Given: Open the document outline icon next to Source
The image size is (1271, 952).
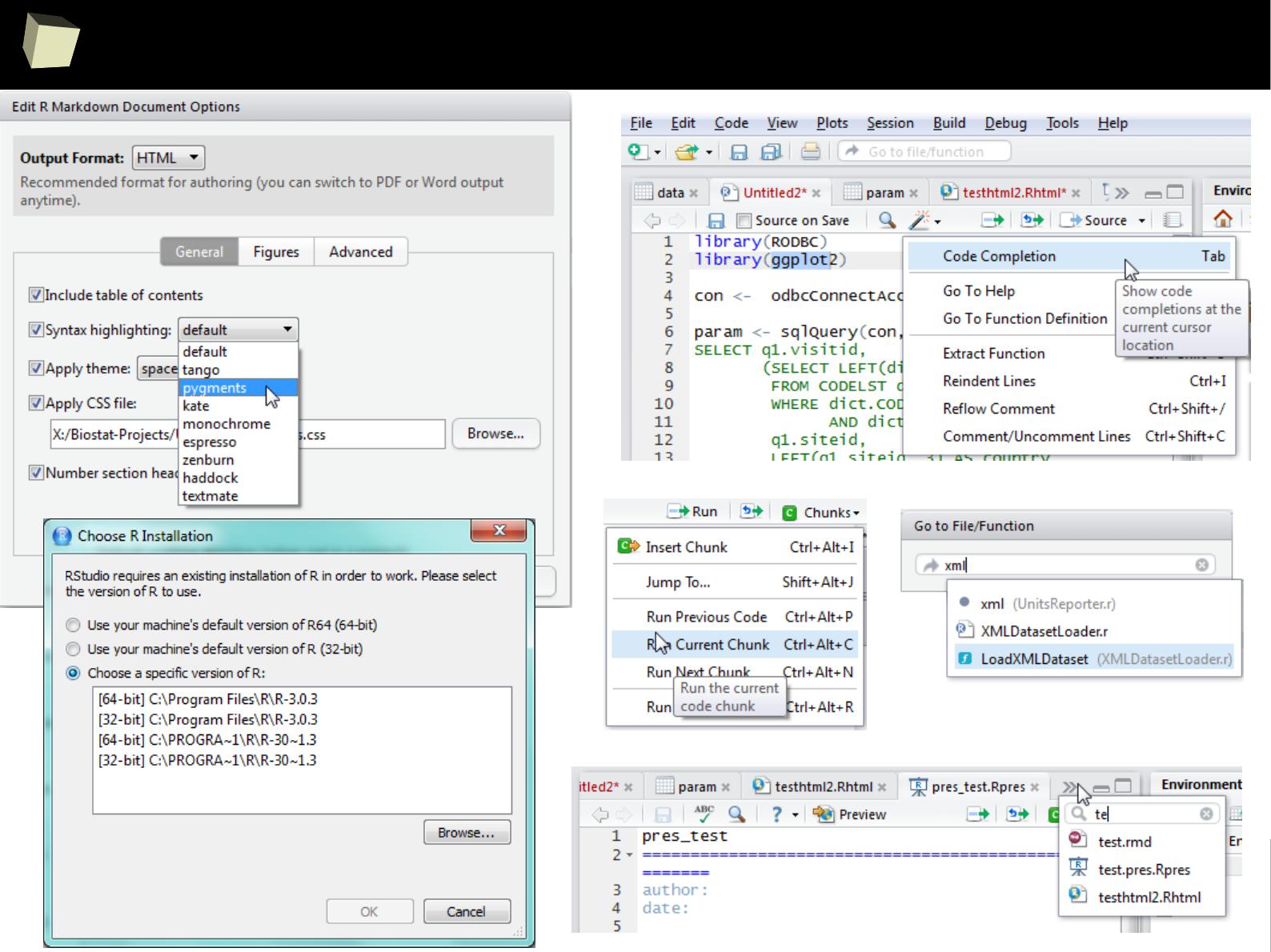Looking at the screenshot, I should click(1172, 219).
